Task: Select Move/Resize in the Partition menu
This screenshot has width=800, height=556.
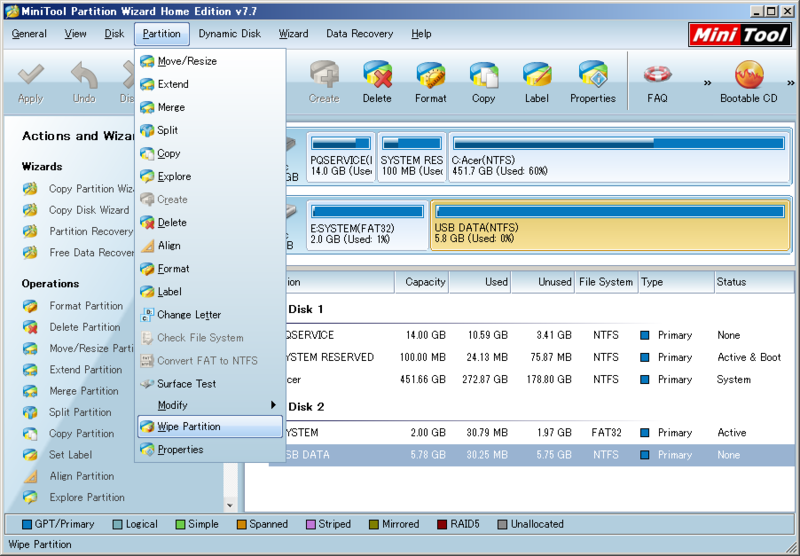Action: pos(210,61)
